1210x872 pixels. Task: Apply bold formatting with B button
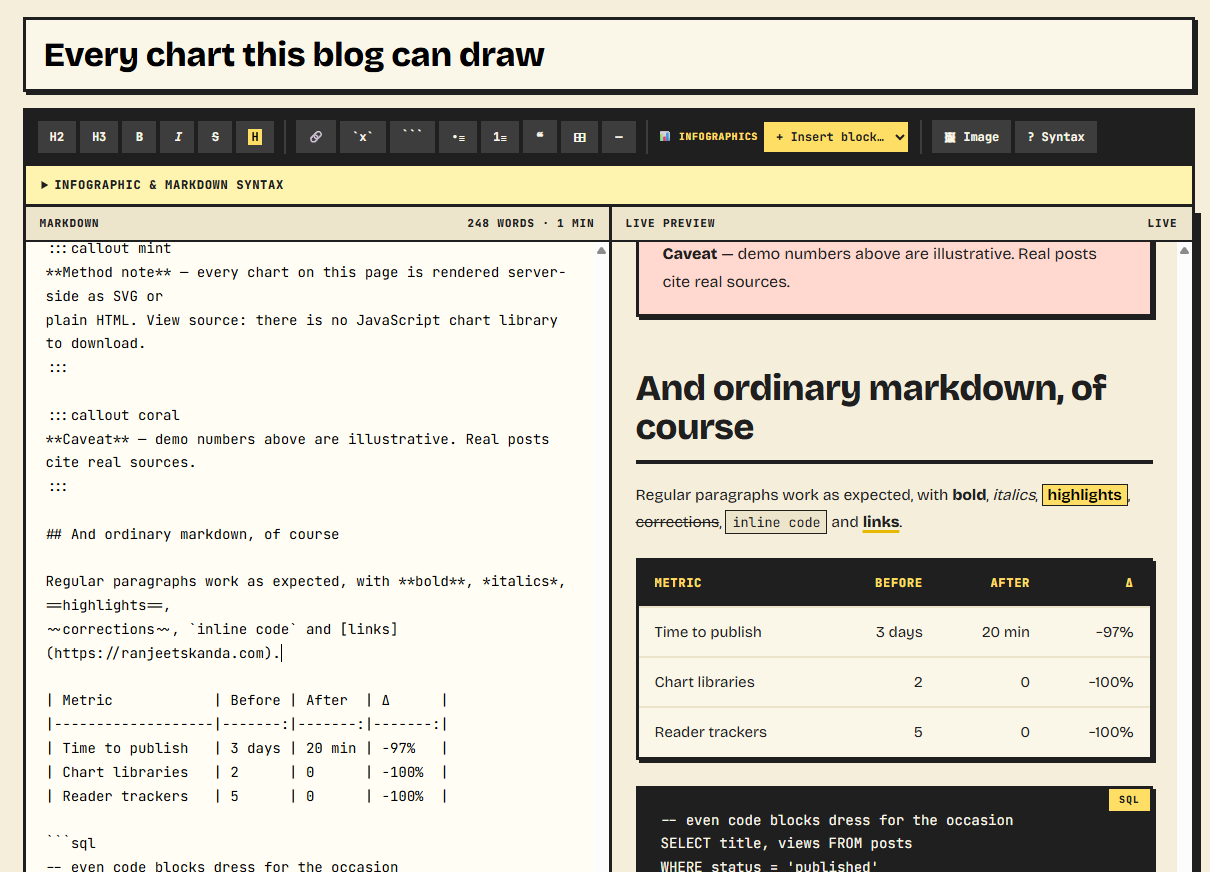[139, 137]
